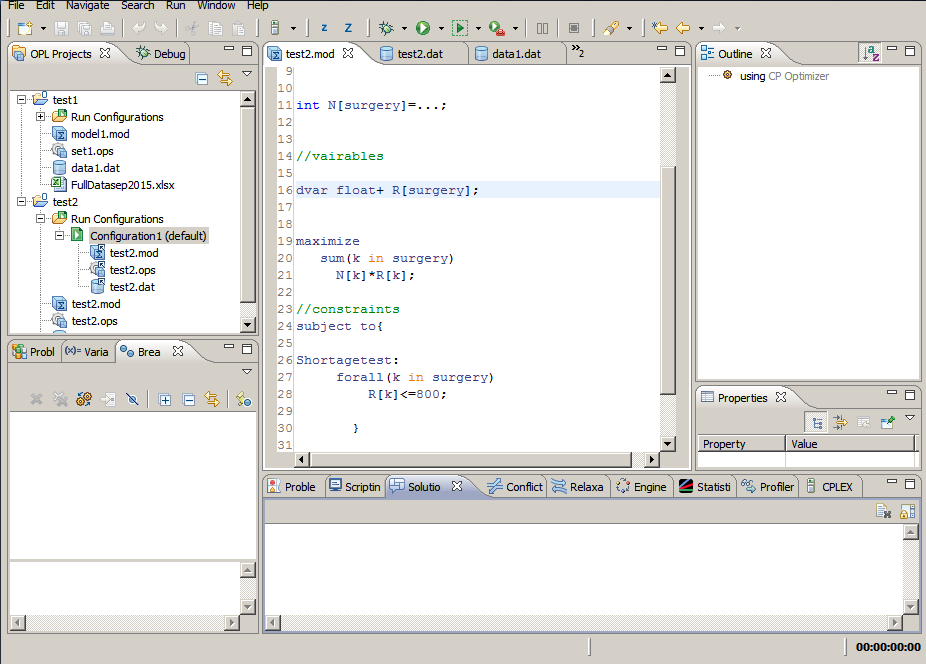Click Remove All Breakpoints icon
This screenshot has width=926, height=664.
60,400
